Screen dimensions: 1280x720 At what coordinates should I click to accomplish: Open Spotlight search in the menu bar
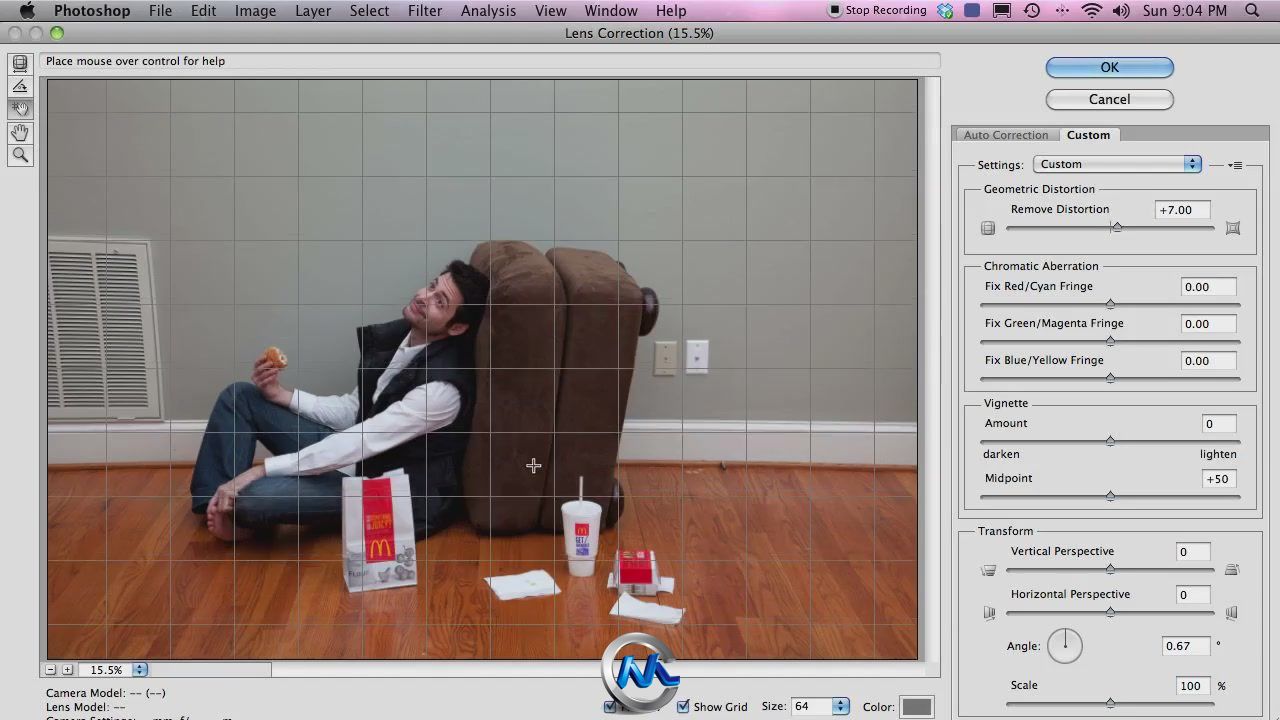pos(1252,11)
